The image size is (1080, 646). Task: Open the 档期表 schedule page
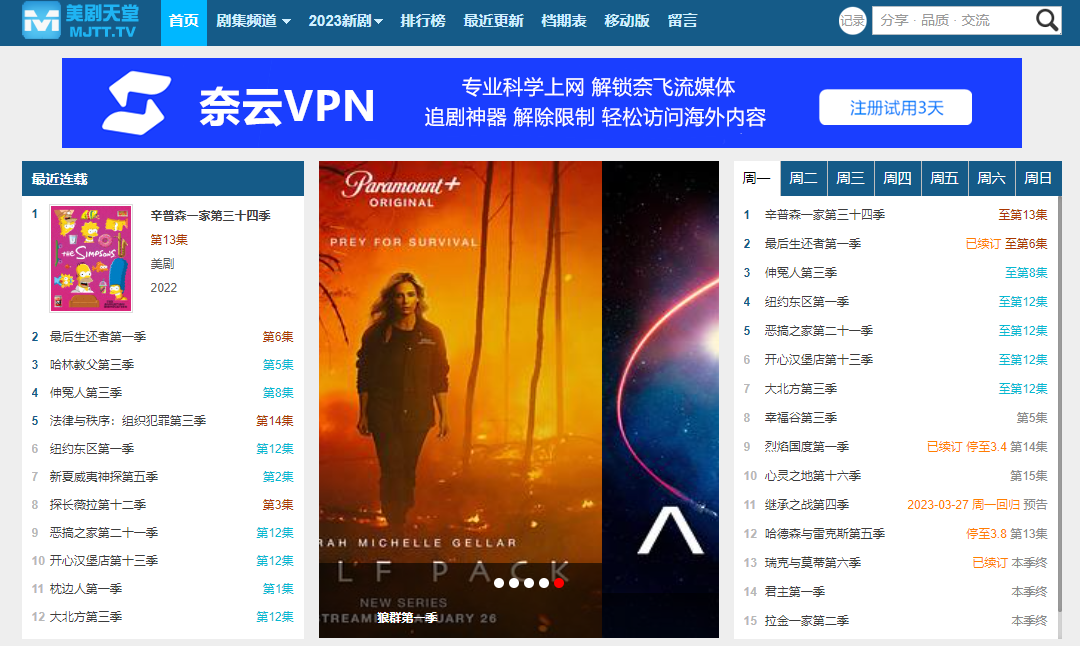pos(563,21)
